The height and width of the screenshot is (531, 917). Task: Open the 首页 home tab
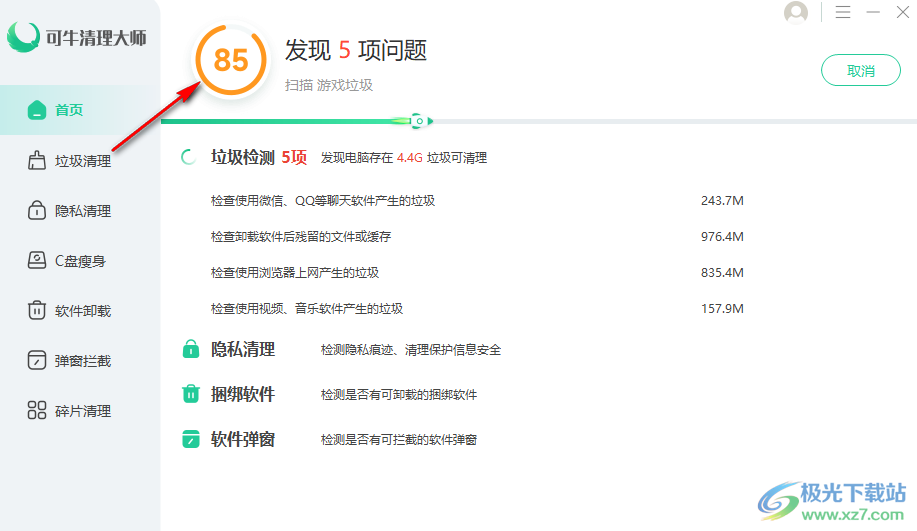click(68, 110)
